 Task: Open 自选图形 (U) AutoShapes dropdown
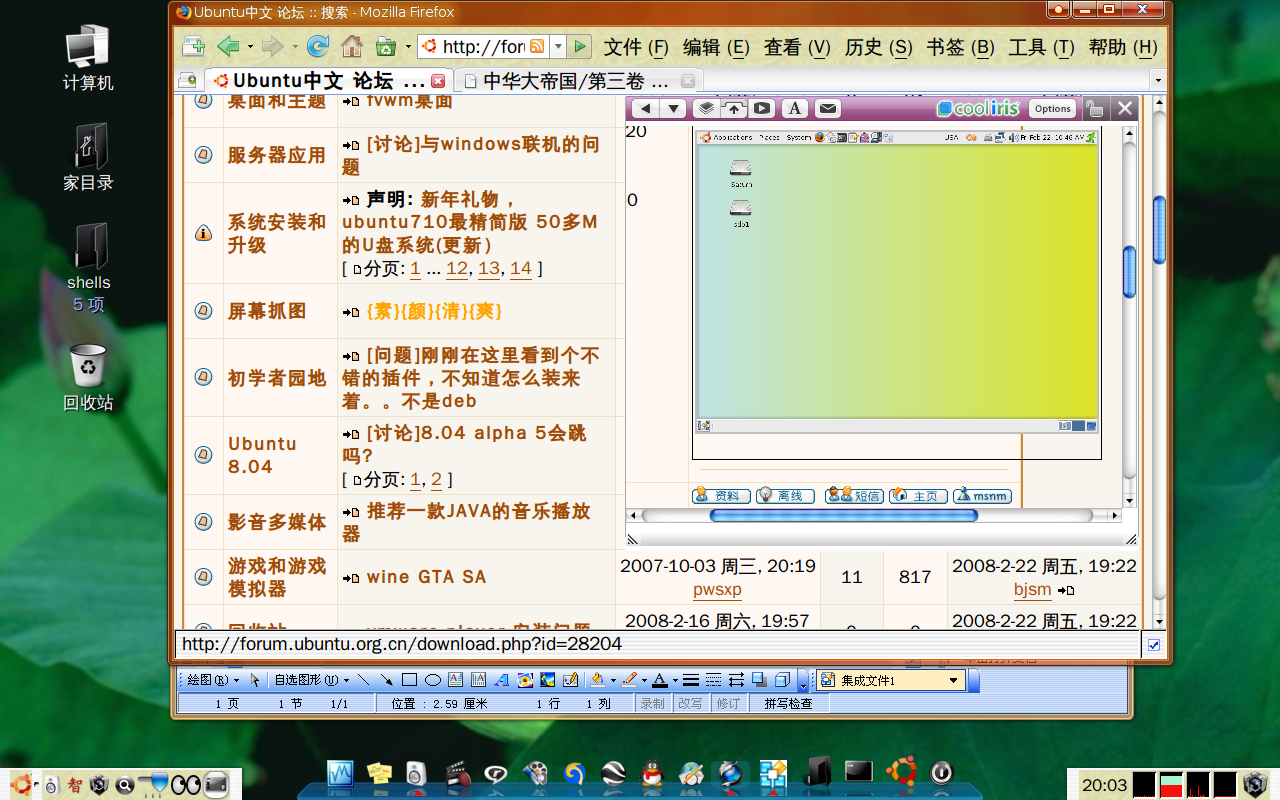[311, 680]
